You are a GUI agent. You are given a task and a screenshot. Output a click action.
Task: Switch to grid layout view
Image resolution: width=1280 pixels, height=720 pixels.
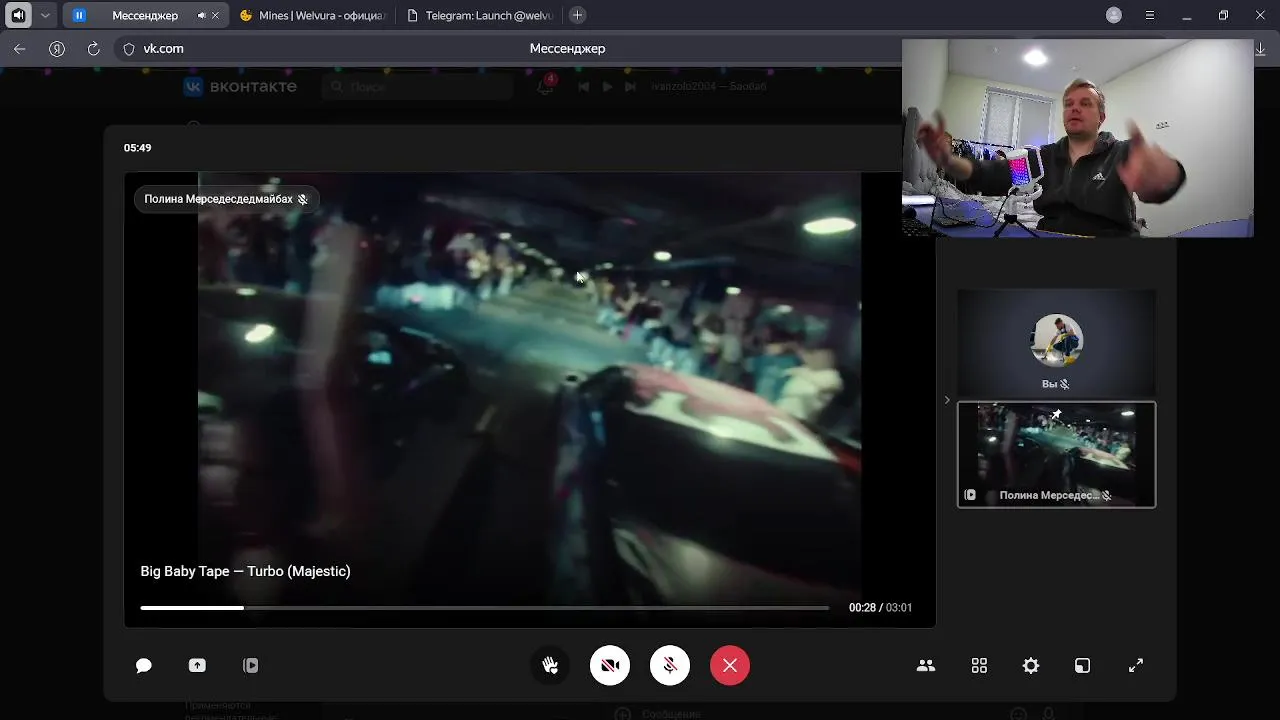click(979, 666)
